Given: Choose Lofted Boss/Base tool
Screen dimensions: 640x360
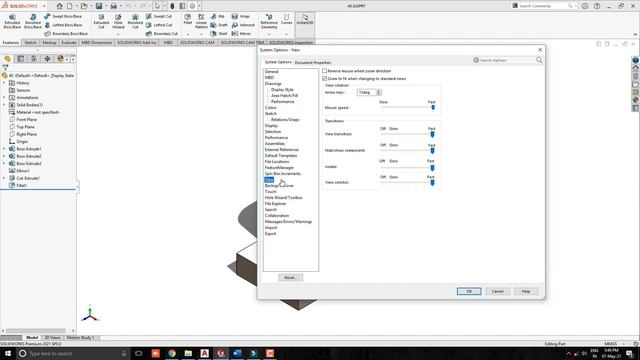Looking at the screenshot, I should point(63,25).
